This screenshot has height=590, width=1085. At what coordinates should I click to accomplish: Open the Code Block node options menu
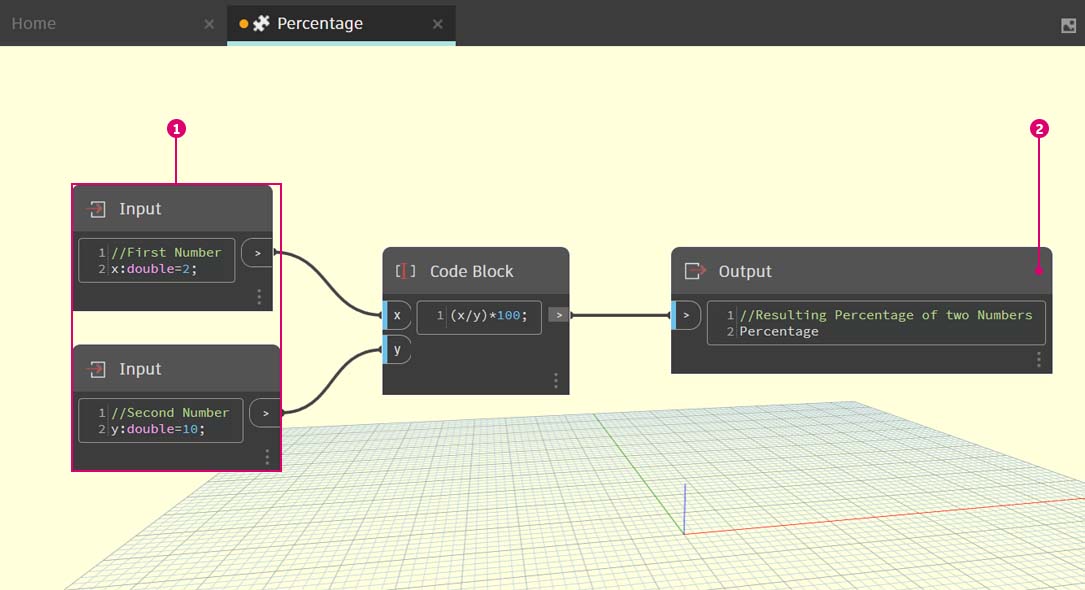point(556,380)
